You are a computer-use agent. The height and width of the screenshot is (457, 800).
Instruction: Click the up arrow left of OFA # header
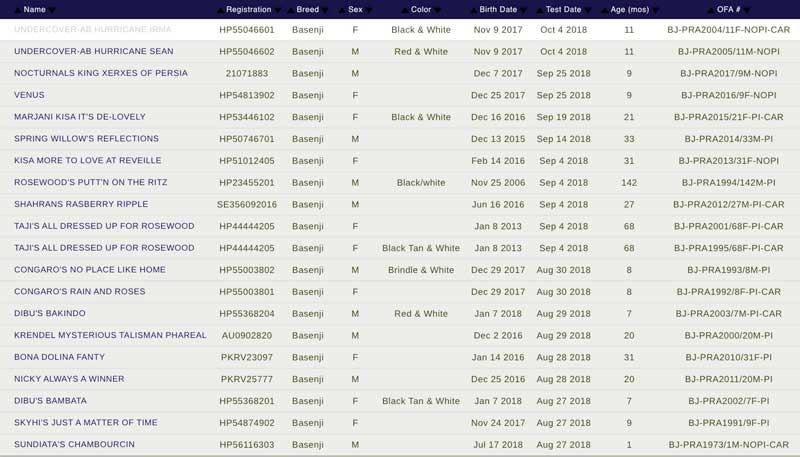709,10
